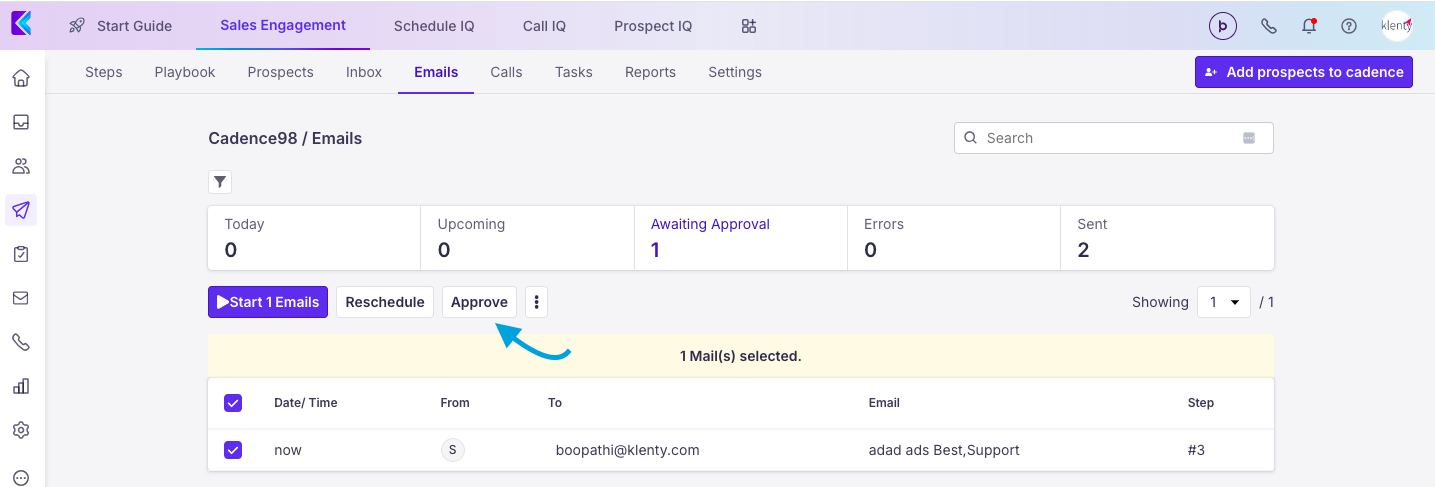Viewport: 1435px width, 487px height.
Task: Open the Schedule IQ tab
Action: [434, 26]
